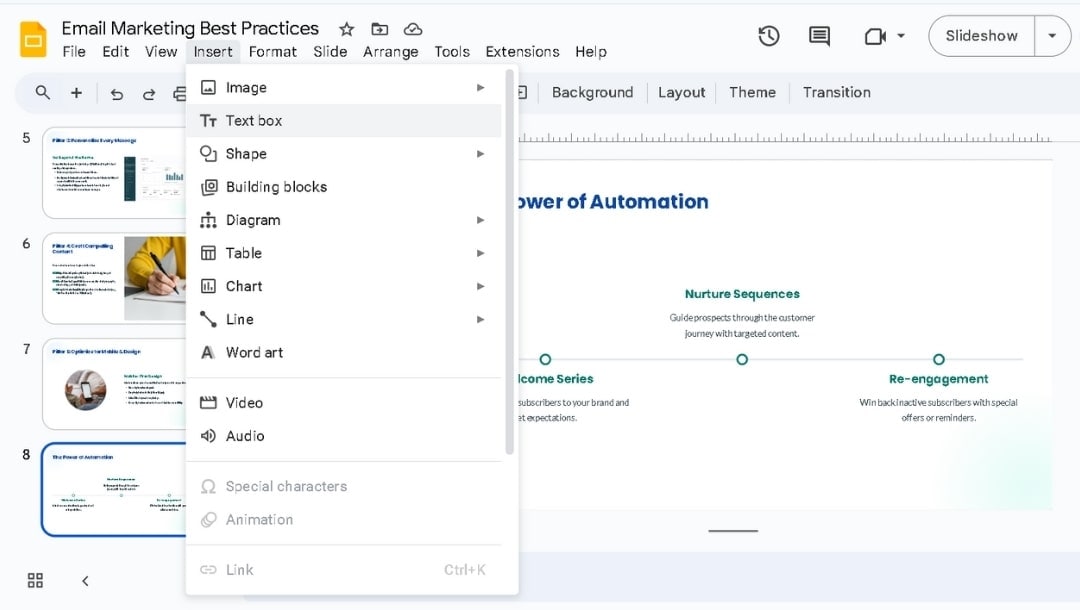Expand the Table submenu
This screenshot has height=610, width=1080.
(x=480, y=253)
